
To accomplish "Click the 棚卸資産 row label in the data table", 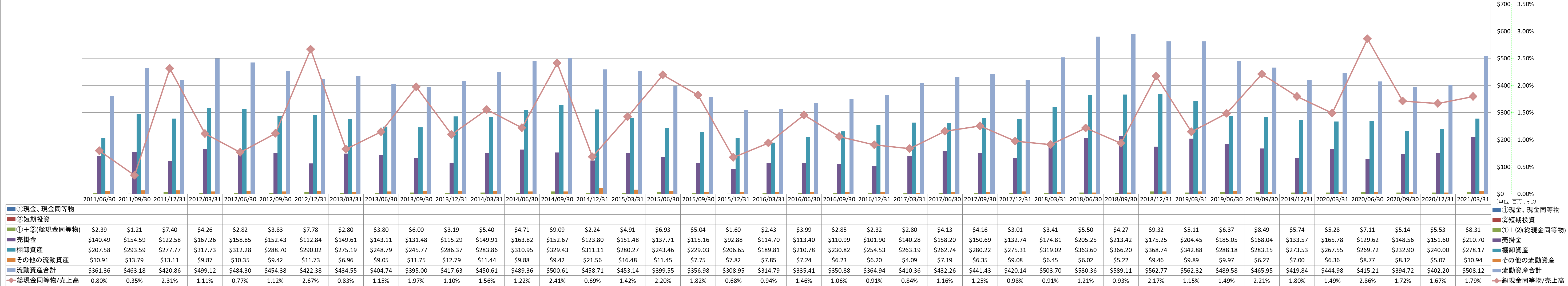I will (30, 250).
